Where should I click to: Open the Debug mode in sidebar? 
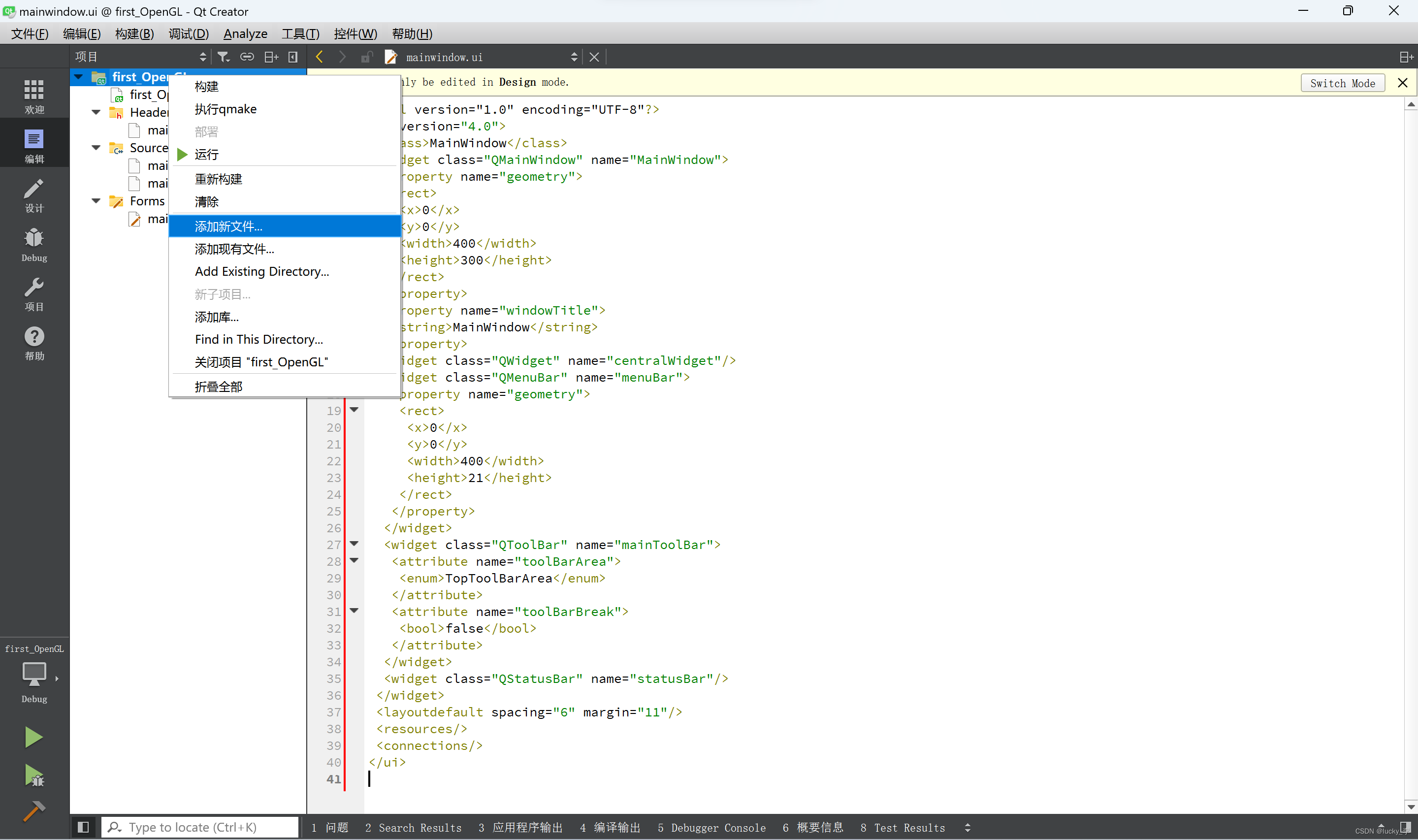(x=34, y=244)
